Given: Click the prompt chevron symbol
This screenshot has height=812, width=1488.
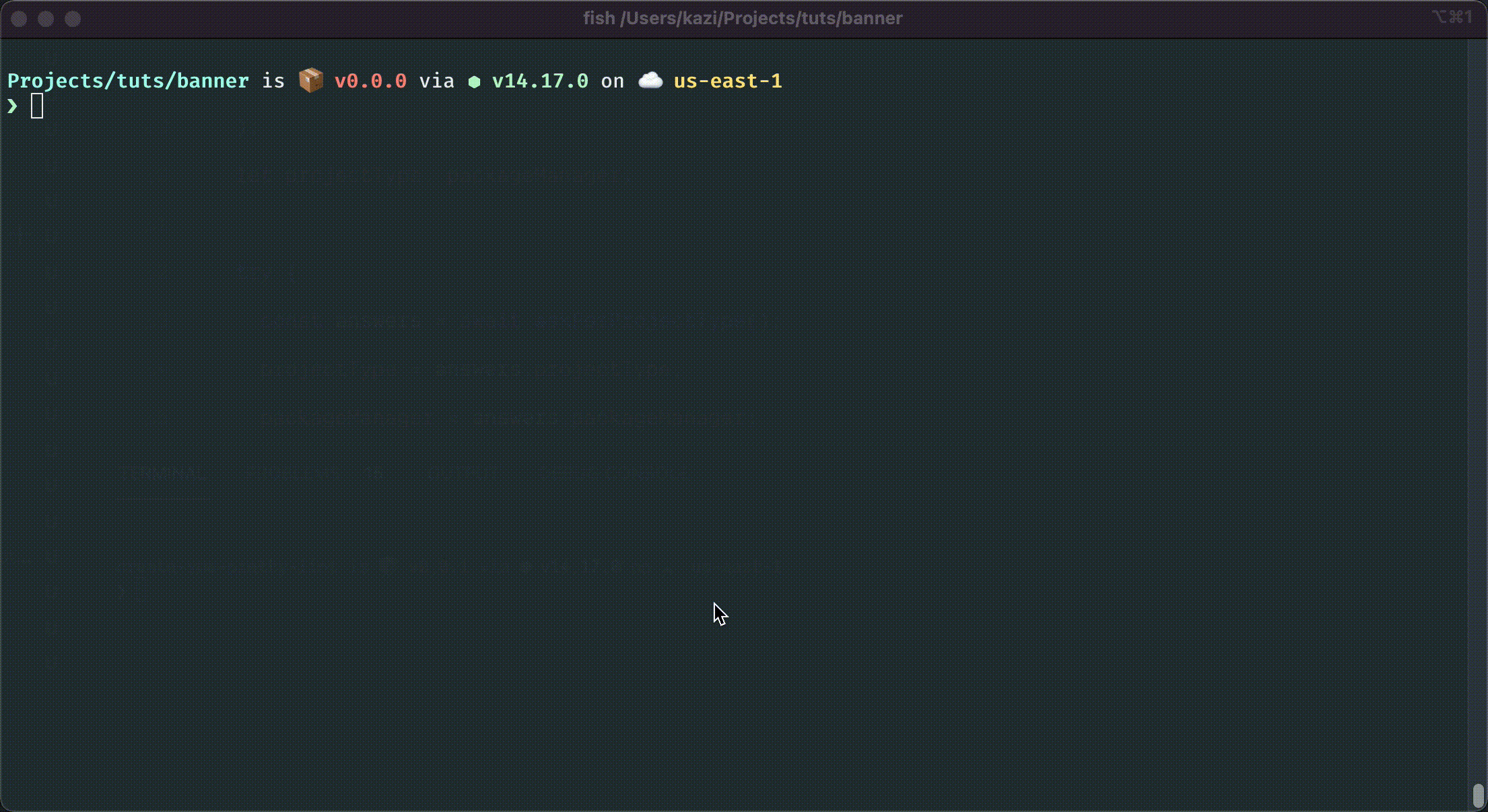Looking at the screenshot, I should (12, 106).
